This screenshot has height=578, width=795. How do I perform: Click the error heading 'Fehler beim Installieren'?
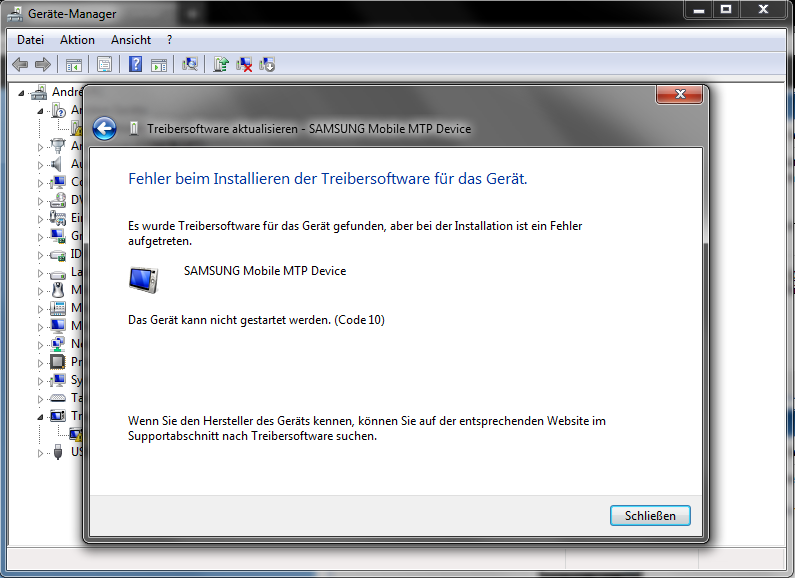(328, 178)
